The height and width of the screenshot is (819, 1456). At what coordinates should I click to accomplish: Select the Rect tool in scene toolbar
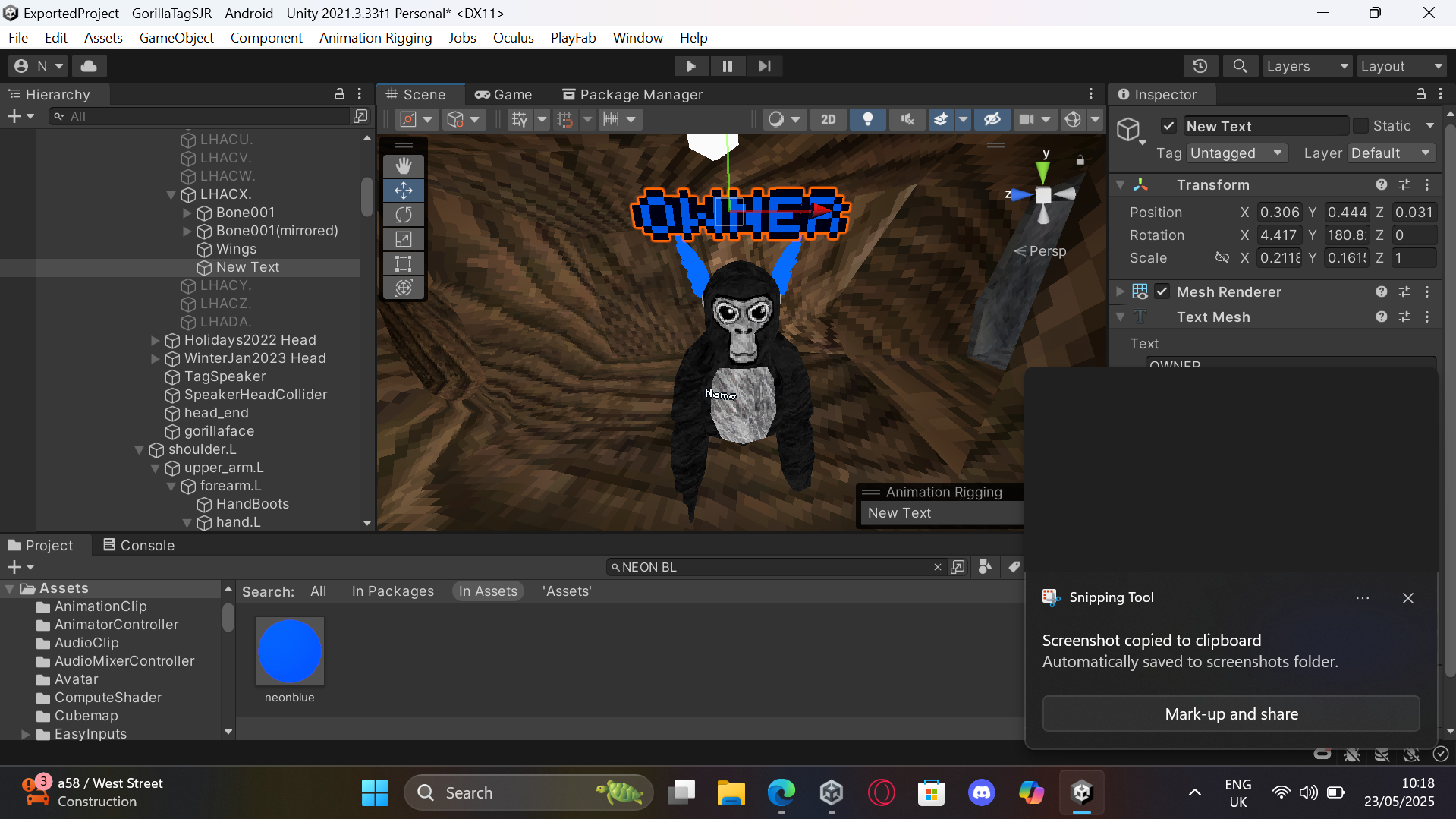[404, 263]
